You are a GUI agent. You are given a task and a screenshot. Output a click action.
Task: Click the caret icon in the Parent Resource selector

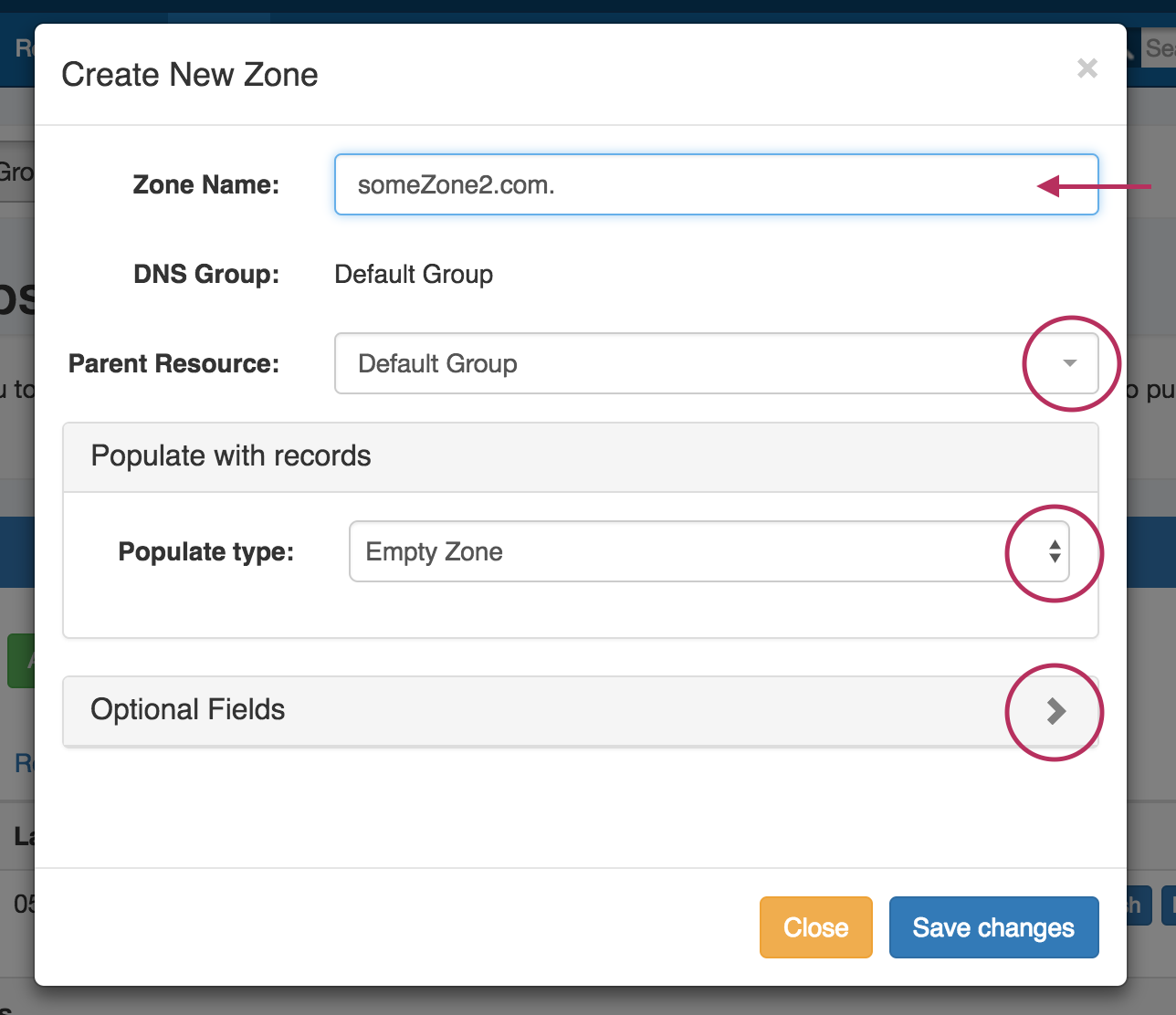pyautogui.click(x=1069, y=363)
